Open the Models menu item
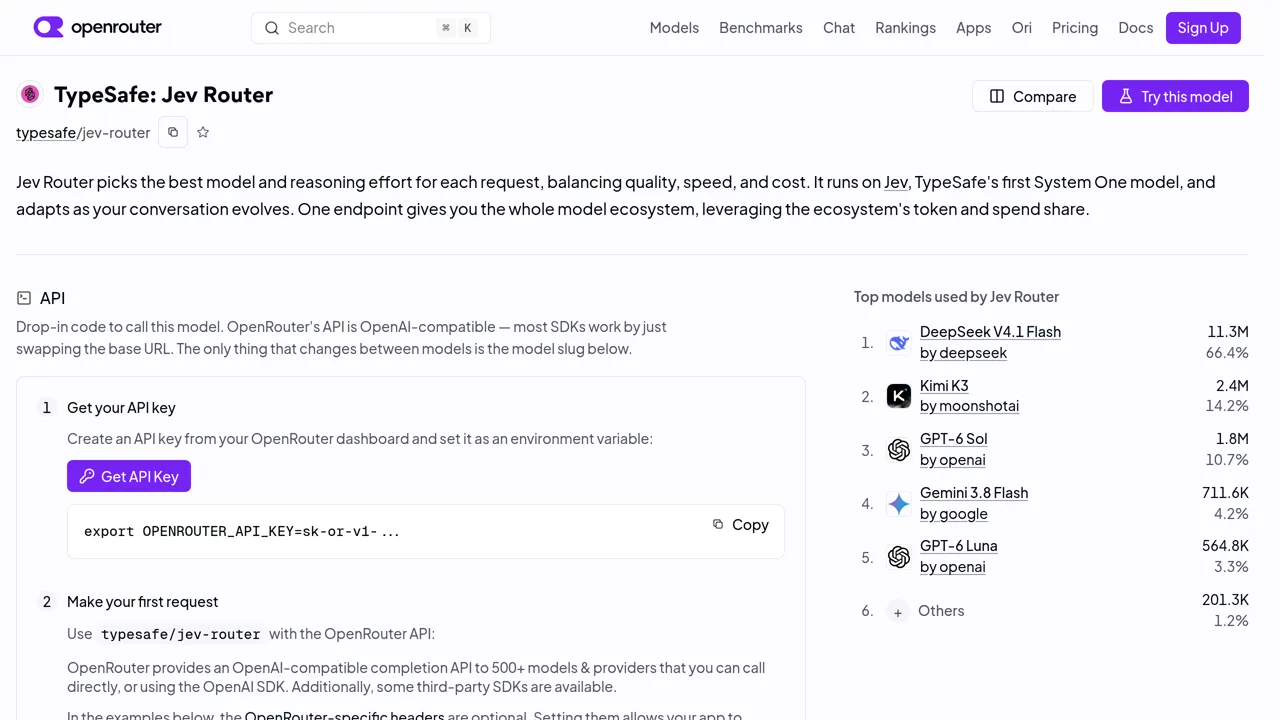The width and height of the screenshot is (1280, 720). coord(674,28)
